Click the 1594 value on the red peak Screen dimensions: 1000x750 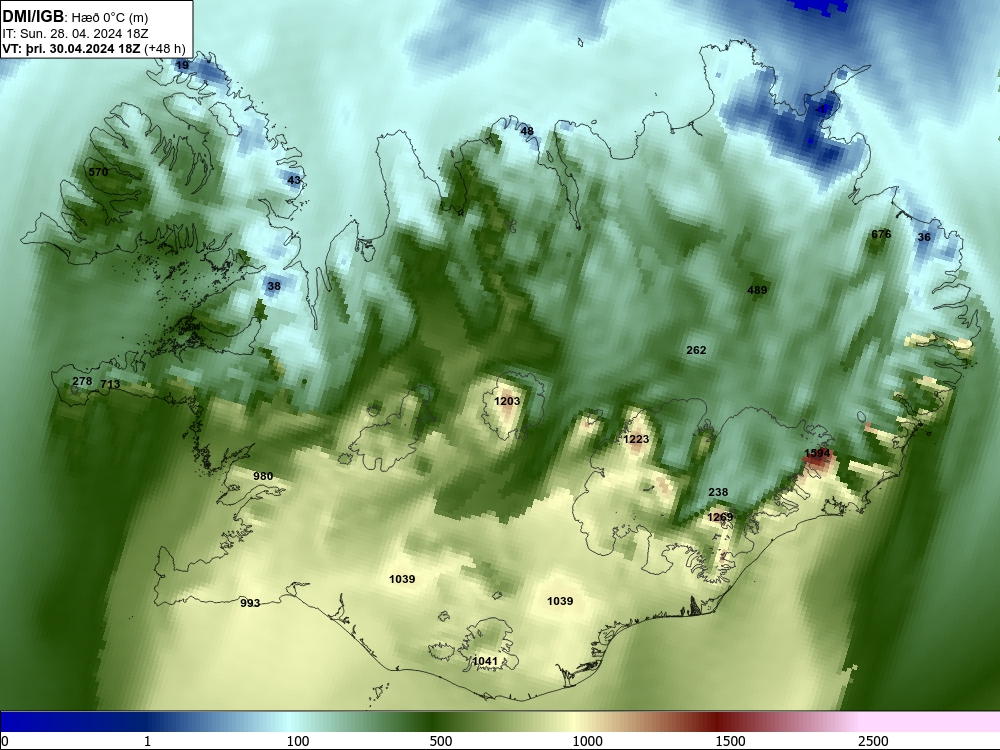tap(817, 453)
